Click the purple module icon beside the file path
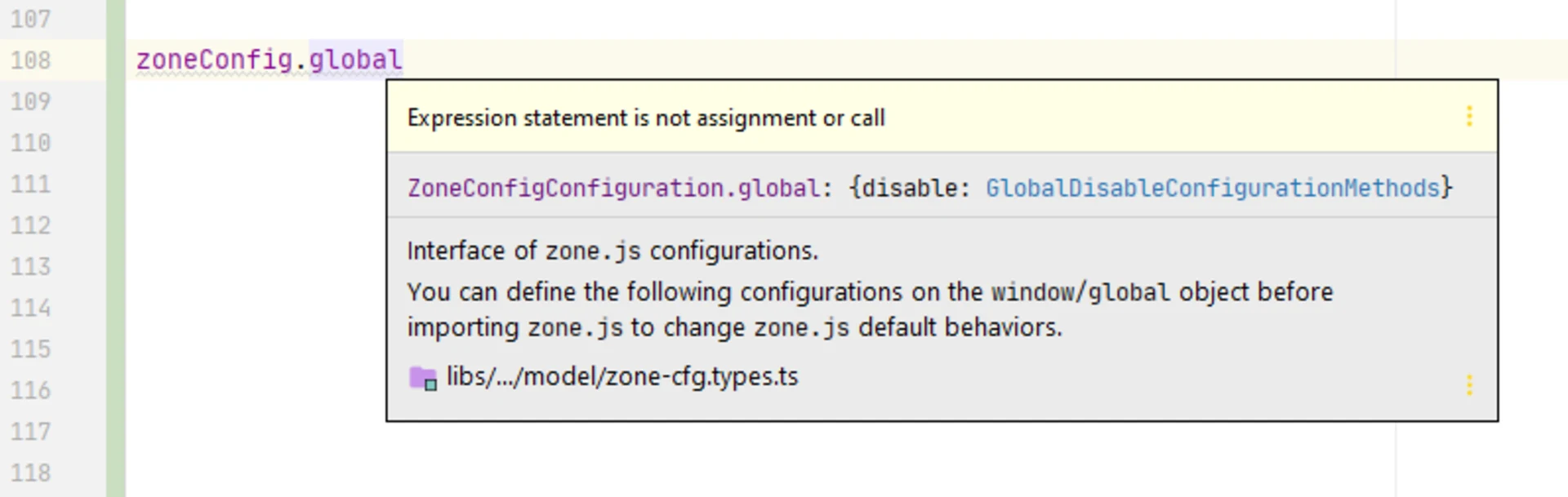 click(x=422, y=378)
